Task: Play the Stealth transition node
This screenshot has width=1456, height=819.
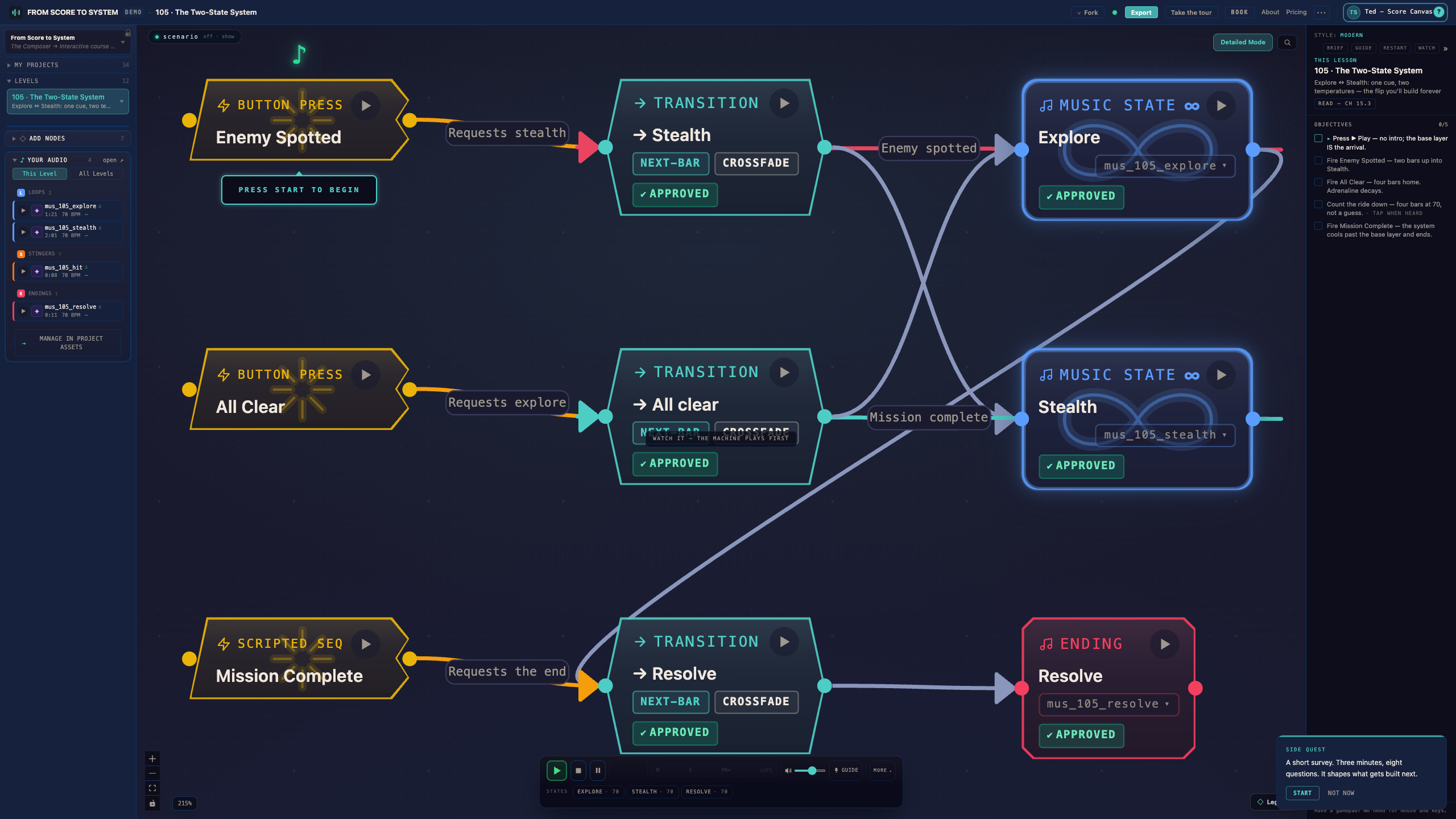Action: (x=784, y=104)
